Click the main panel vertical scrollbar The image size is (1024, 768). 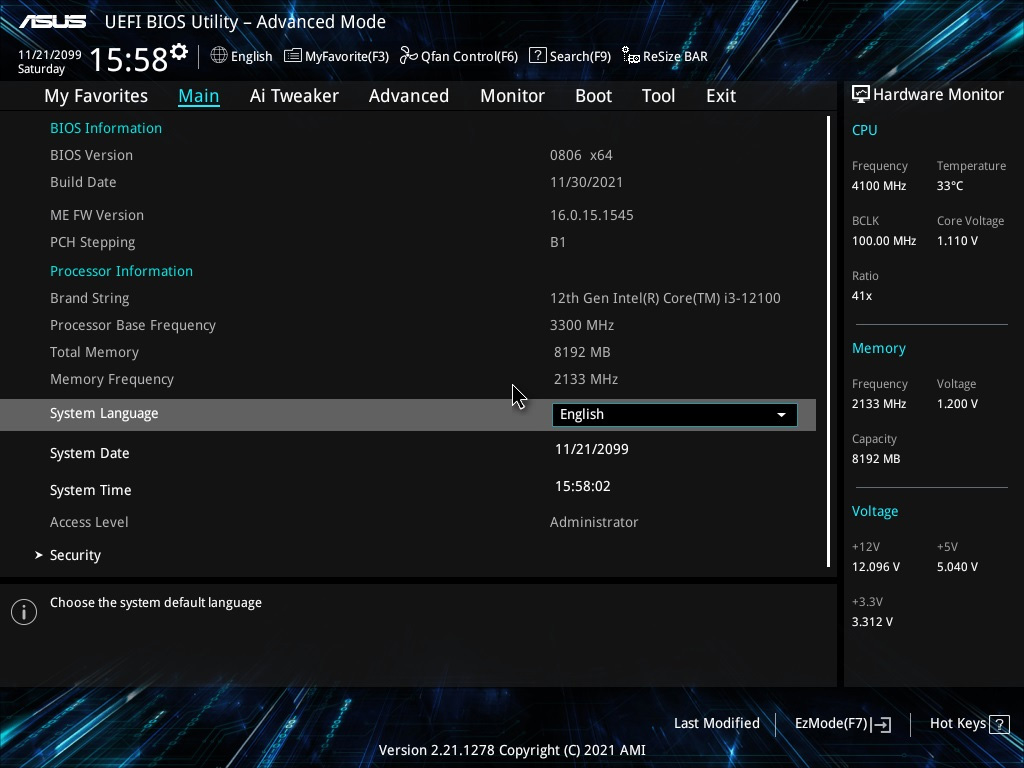828,342
